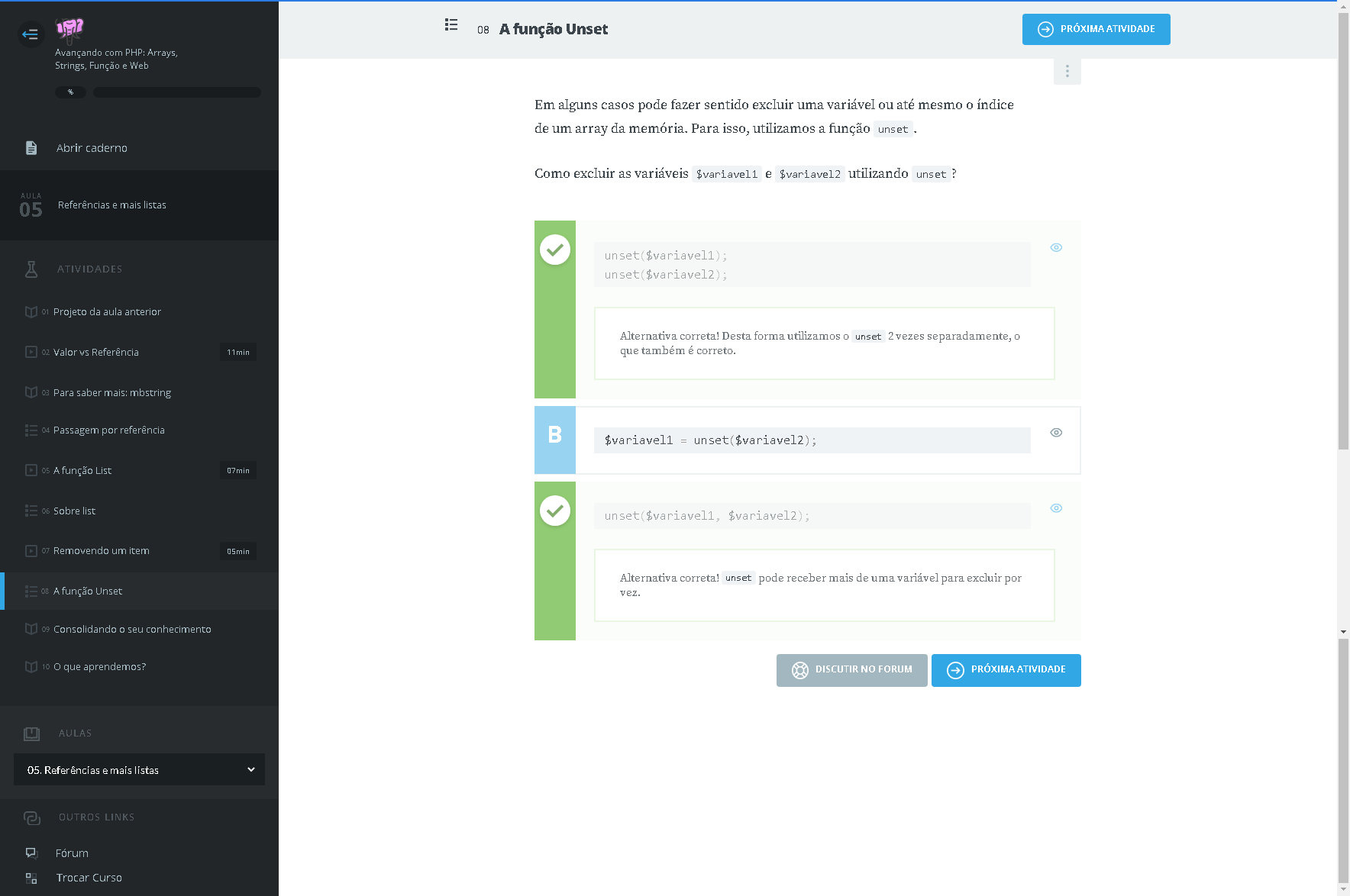
Task: Toggle eye icon on first answer option
Action: pyautogui.click(x=1056, y=247)
